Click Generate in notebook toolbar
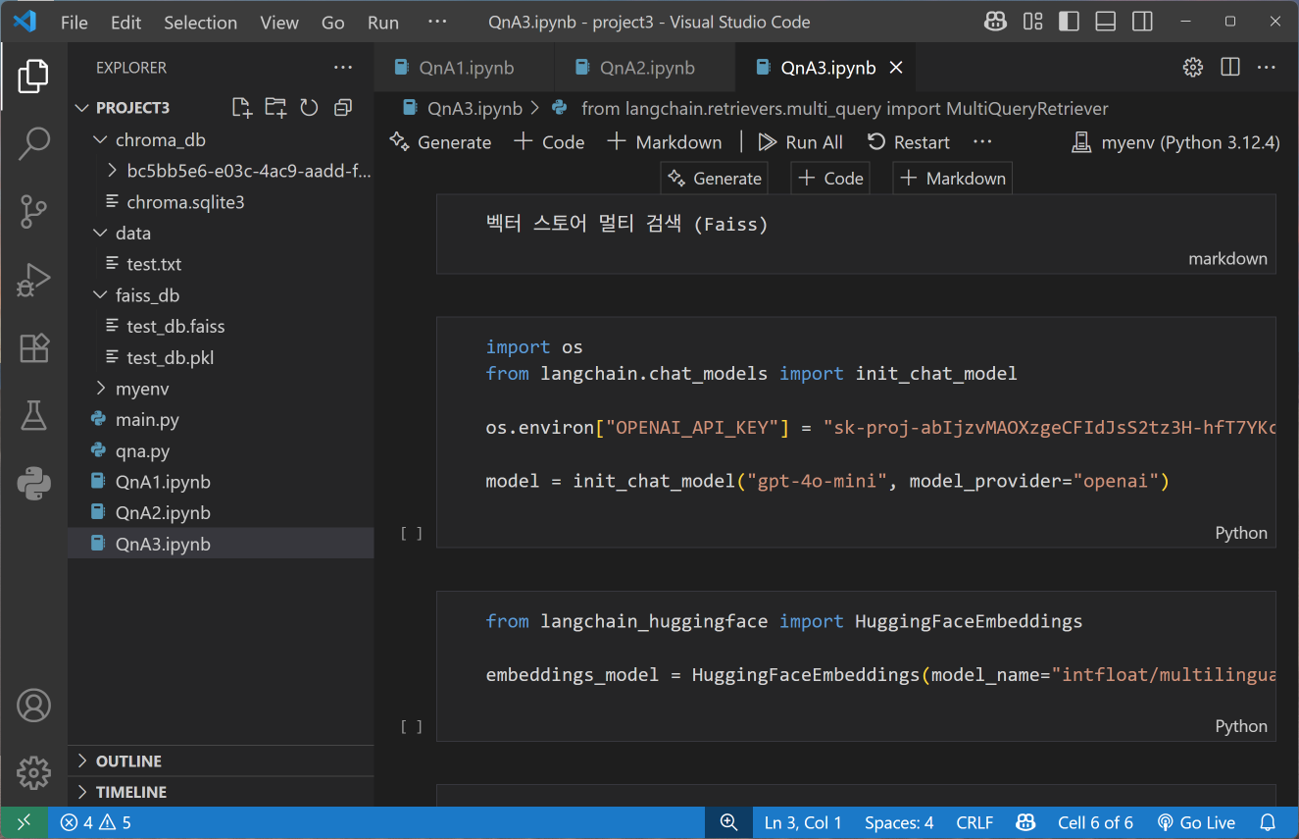This screenshot has width=1299, height=839. click(441, 143)
